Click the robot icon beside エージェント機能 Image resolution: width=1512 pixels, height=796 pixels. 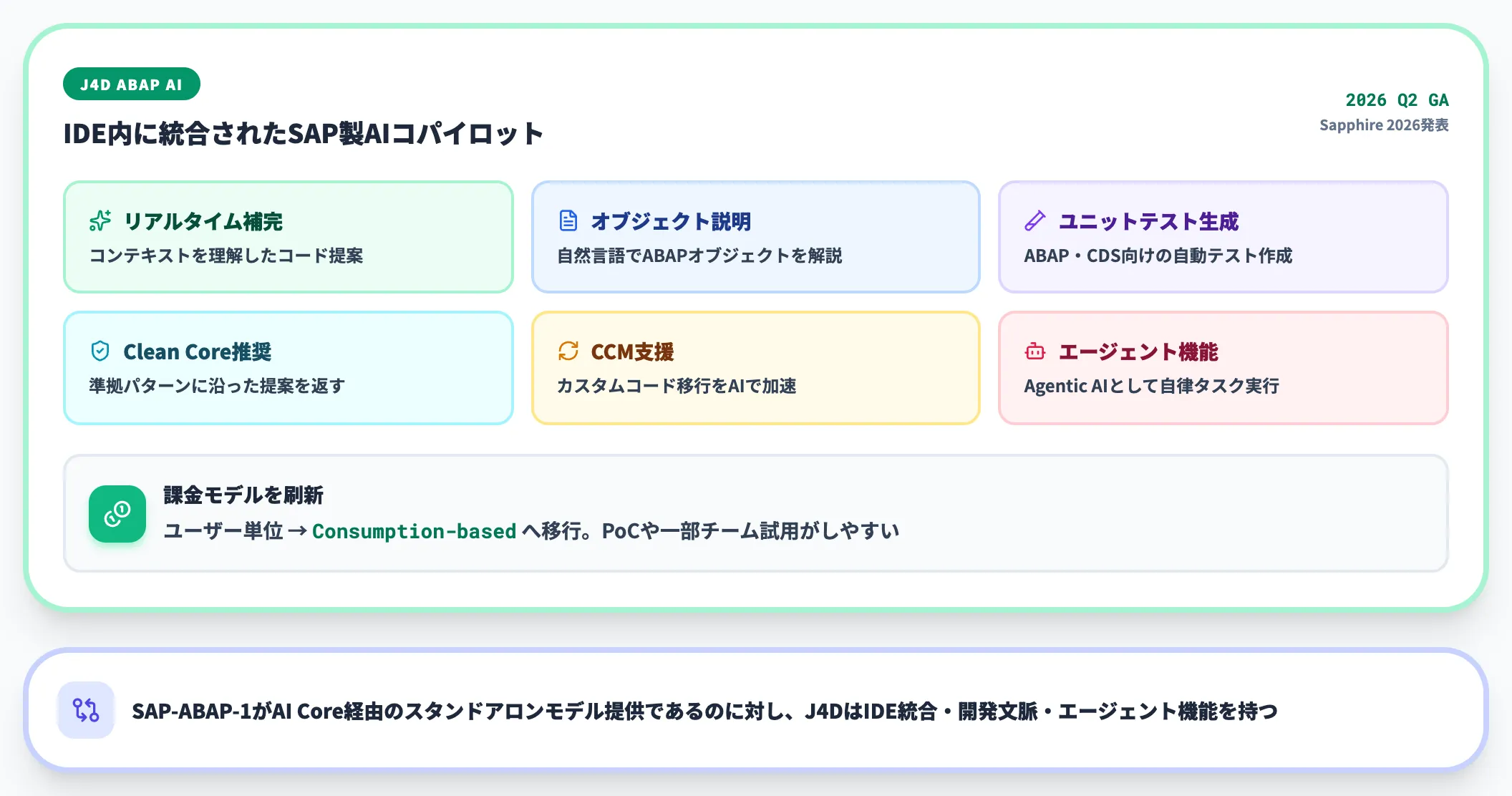click(x=1035, y=351)
